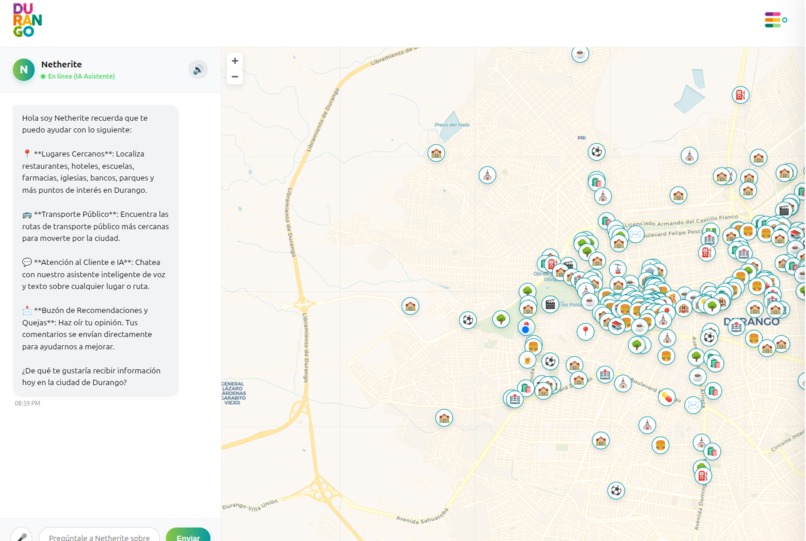
Task: Select the soccer marker left of the park tree marker
Action: tap(468, 320)
